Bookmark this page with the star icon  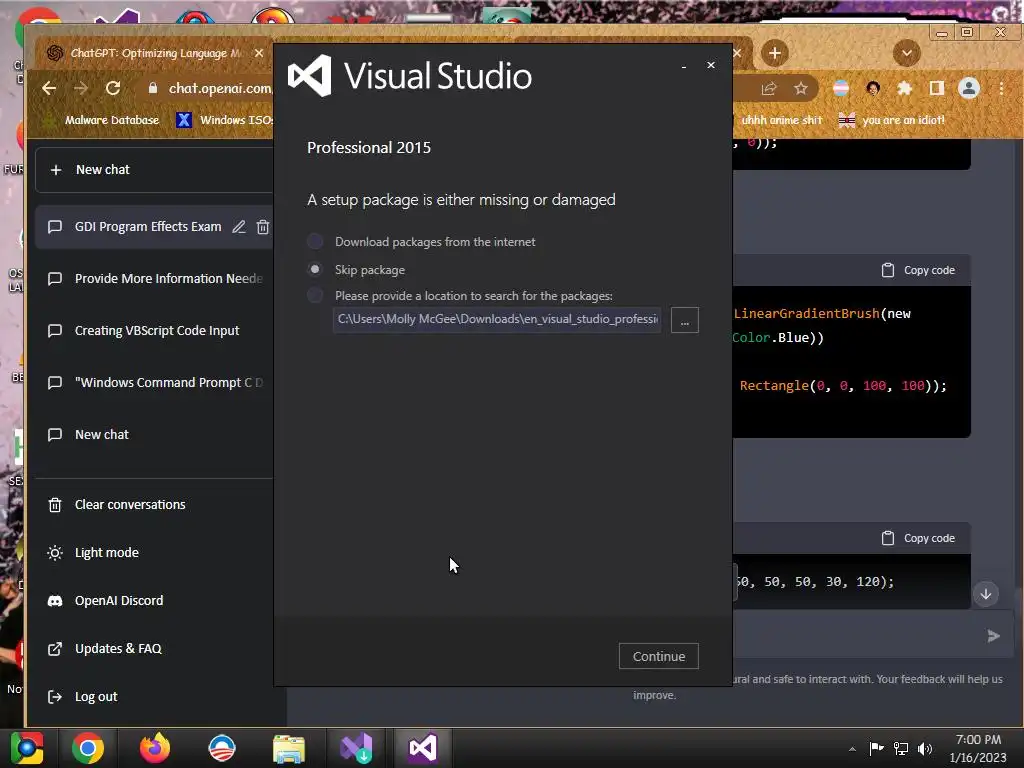(801, 88)
